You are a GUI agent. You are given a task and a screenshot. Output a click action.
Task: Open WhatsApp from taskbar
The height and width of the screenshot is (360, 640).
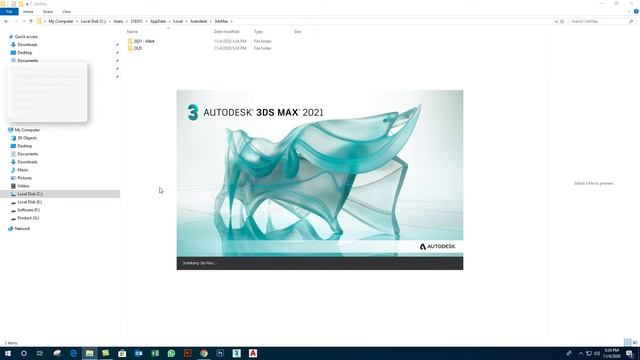[x=171, y=353]
